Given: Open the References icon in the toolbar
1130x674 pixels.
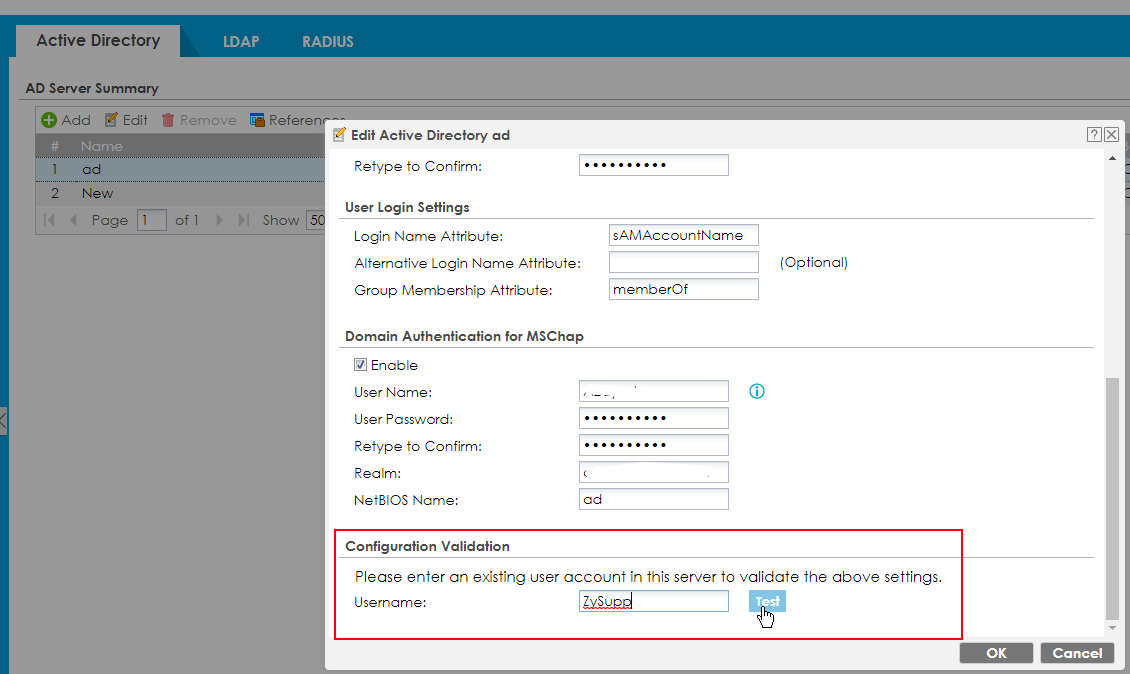Looking at the screenshot, I should point(257,120).
